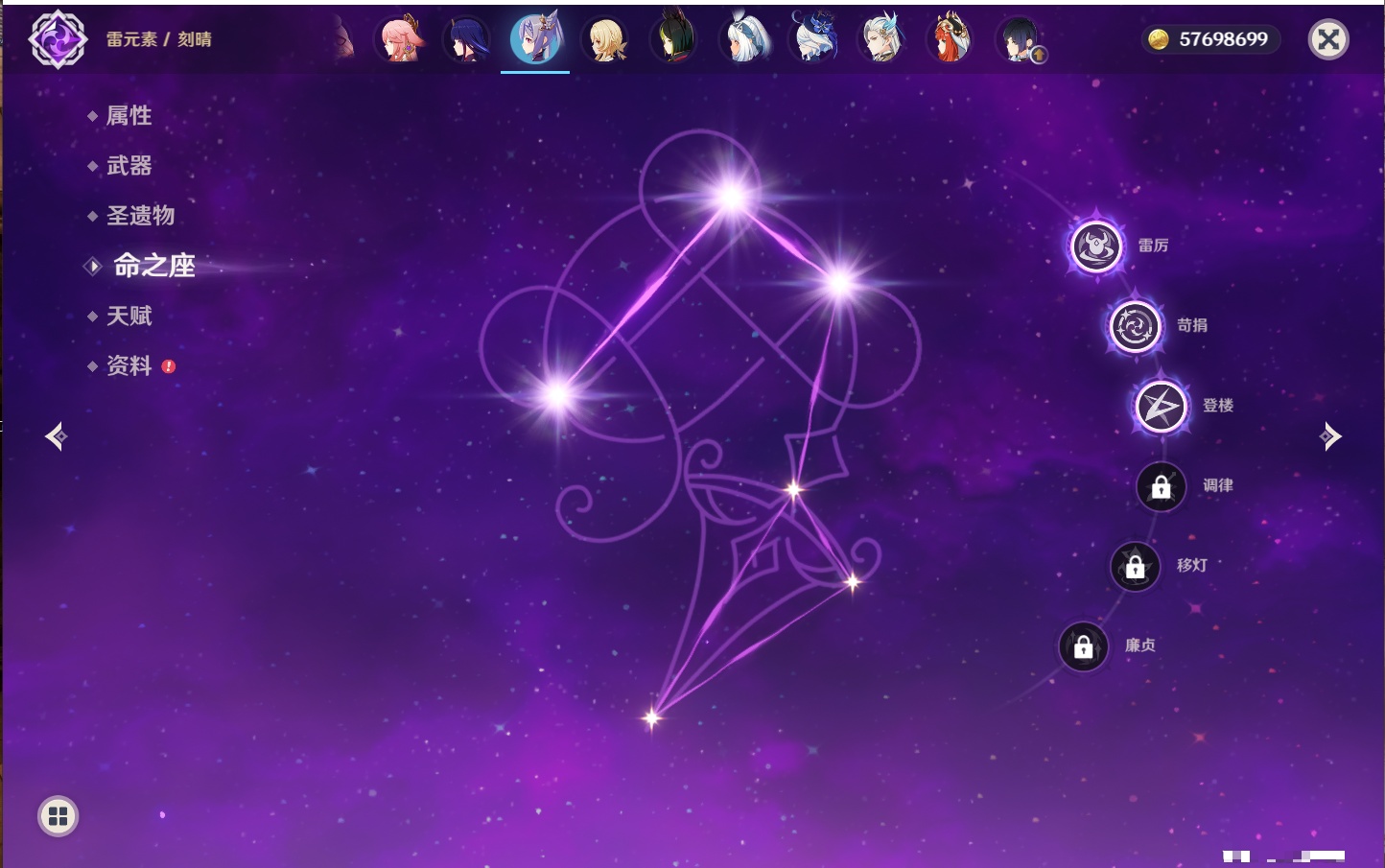Select the dark green-haired eared avatar
The image size is (1385, 868).
click(x=673, y=39)
